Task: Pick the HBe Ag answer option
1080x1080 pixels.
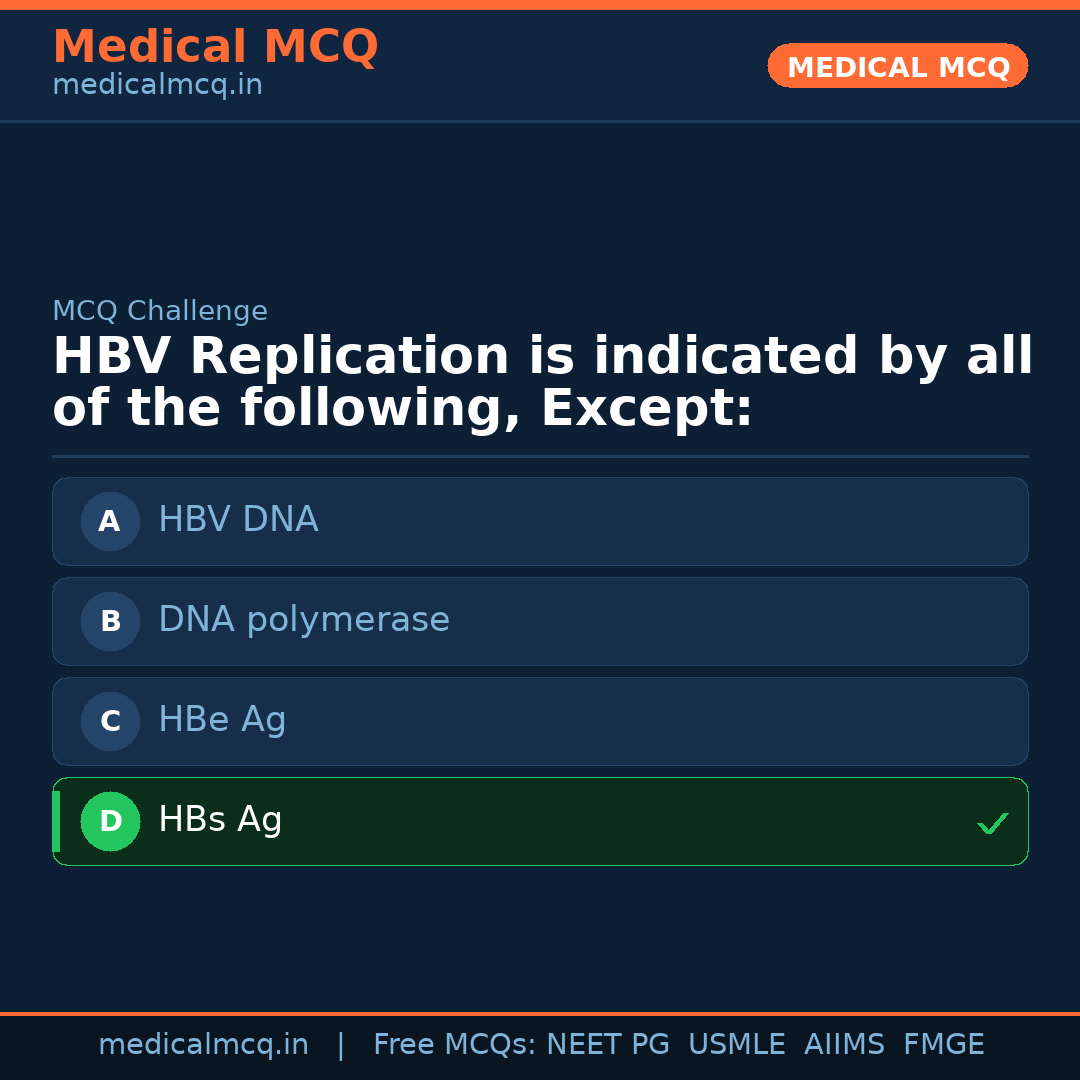Action: [x=540, y=721]
